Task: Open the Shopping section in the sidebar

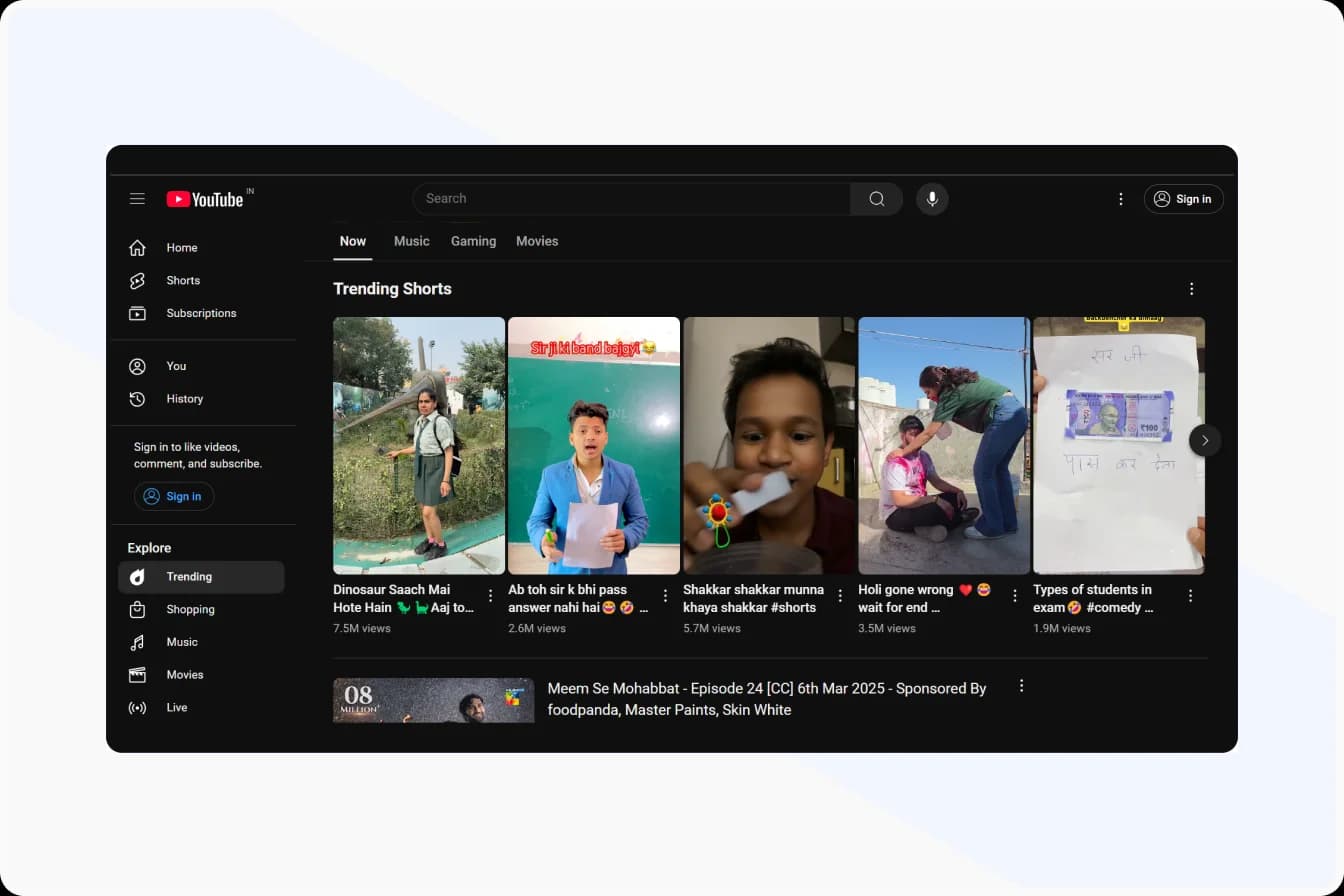Action: (x=137, y=609)
